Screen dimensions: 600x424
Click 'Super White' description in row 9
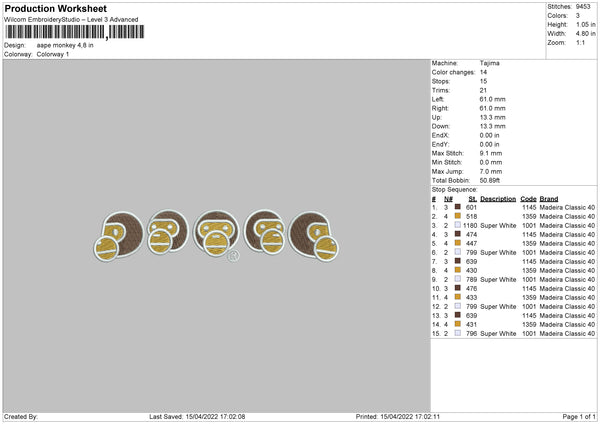point(498,280)
